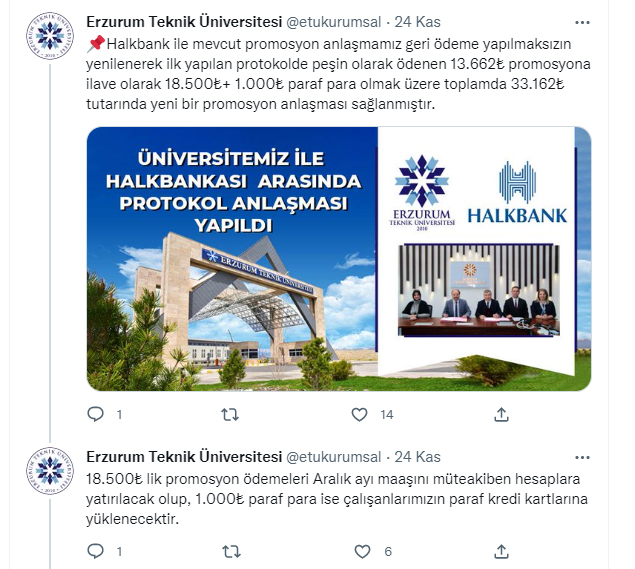
Task: Reply to the 18.500₺ promosyon ödemeleri tweet
Action: click(x=96, y=551)
